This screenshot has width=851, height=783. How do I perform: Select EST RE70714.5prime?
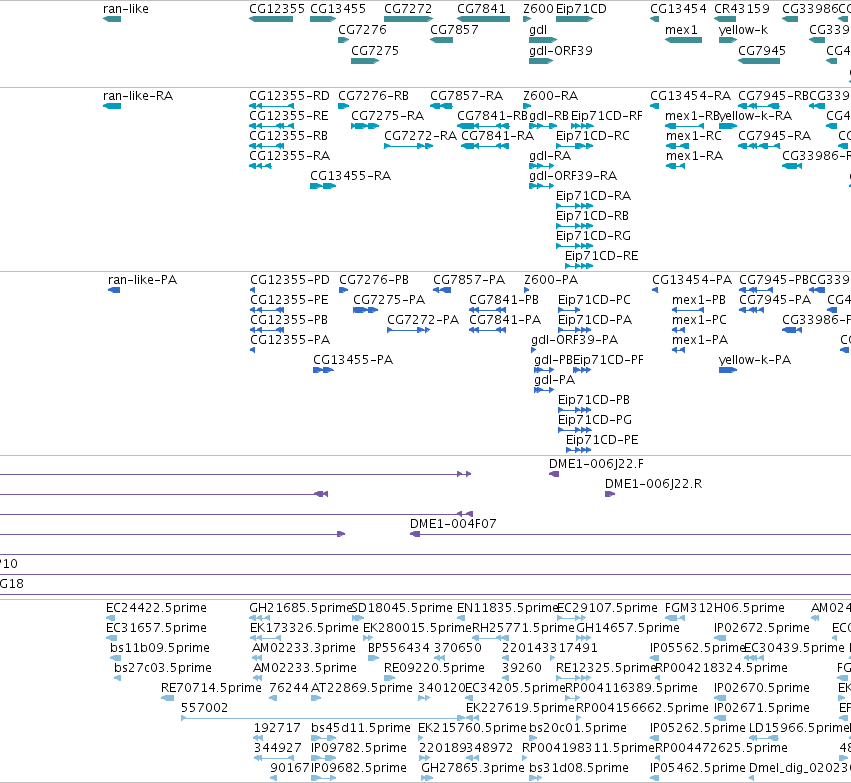[168, 698]
